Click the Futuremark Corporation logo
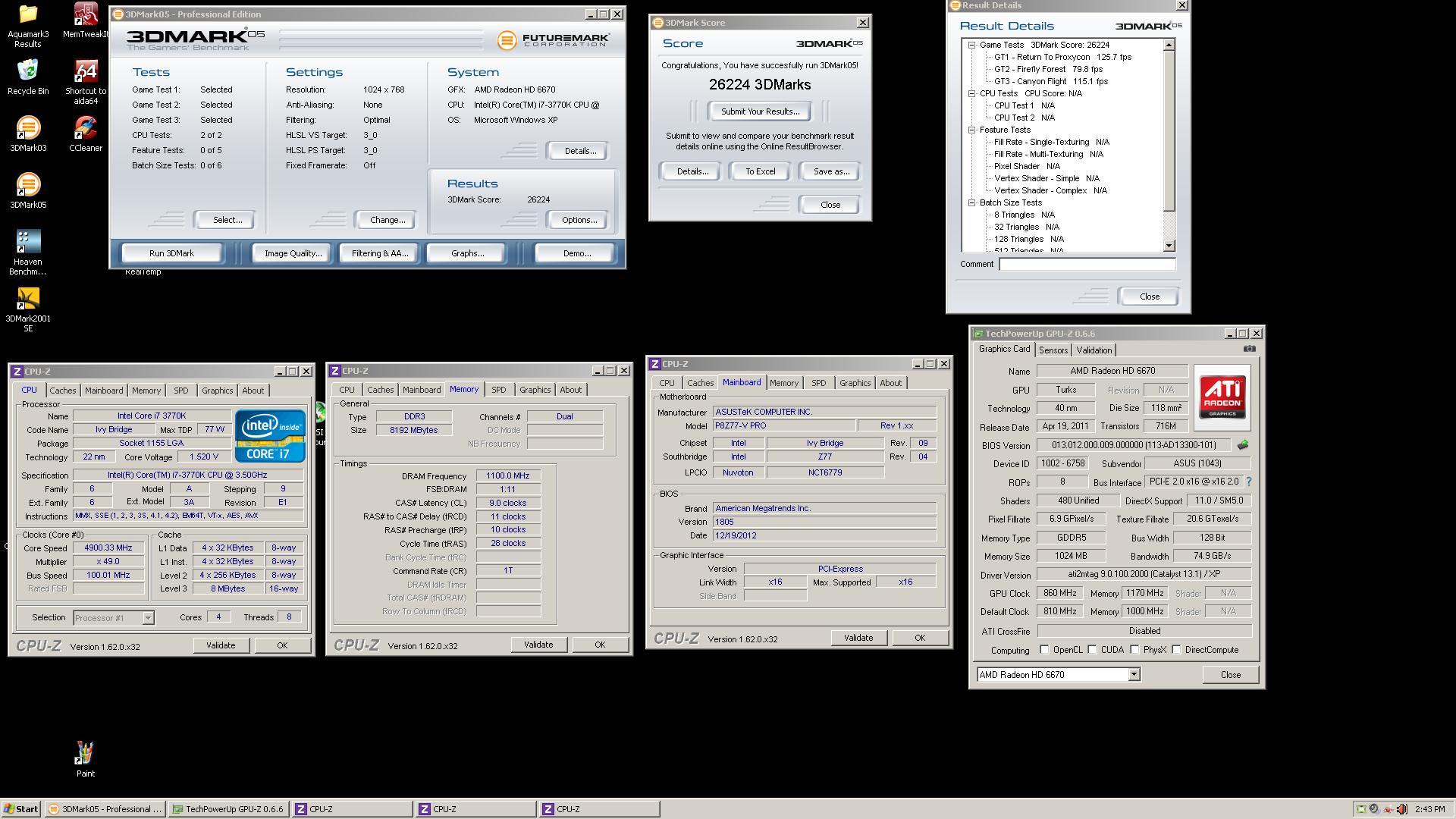 pyautogui.click(x=553, y=40)
